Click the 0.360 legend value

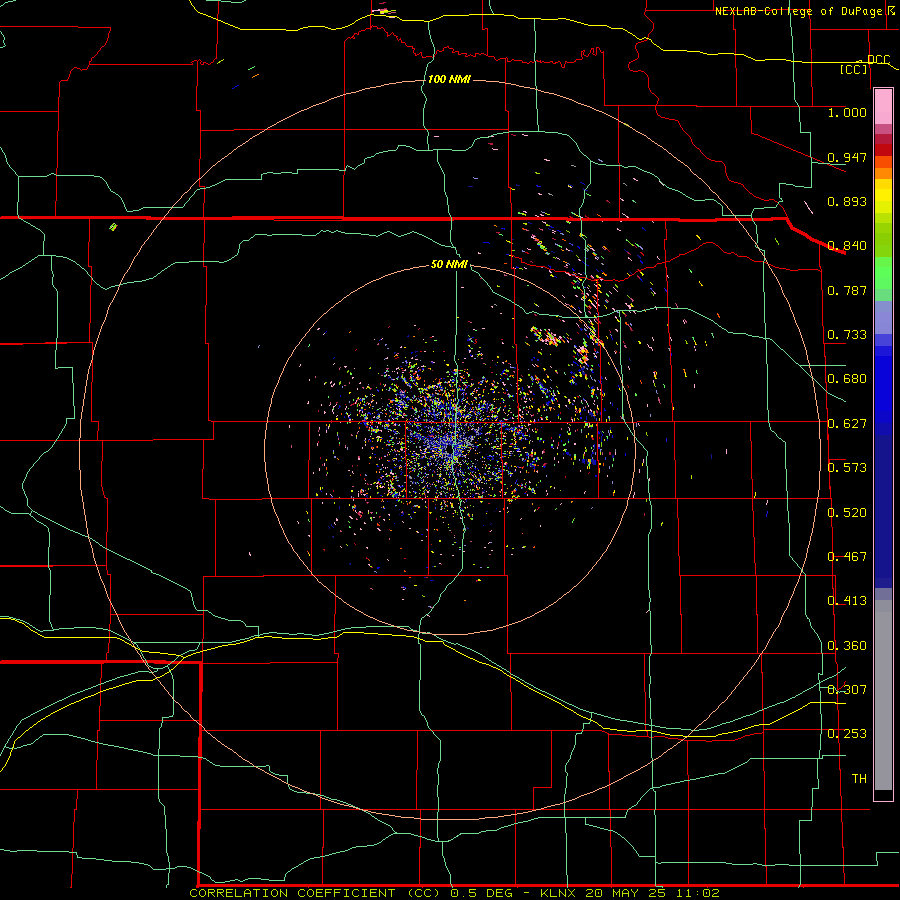(847, 646)
